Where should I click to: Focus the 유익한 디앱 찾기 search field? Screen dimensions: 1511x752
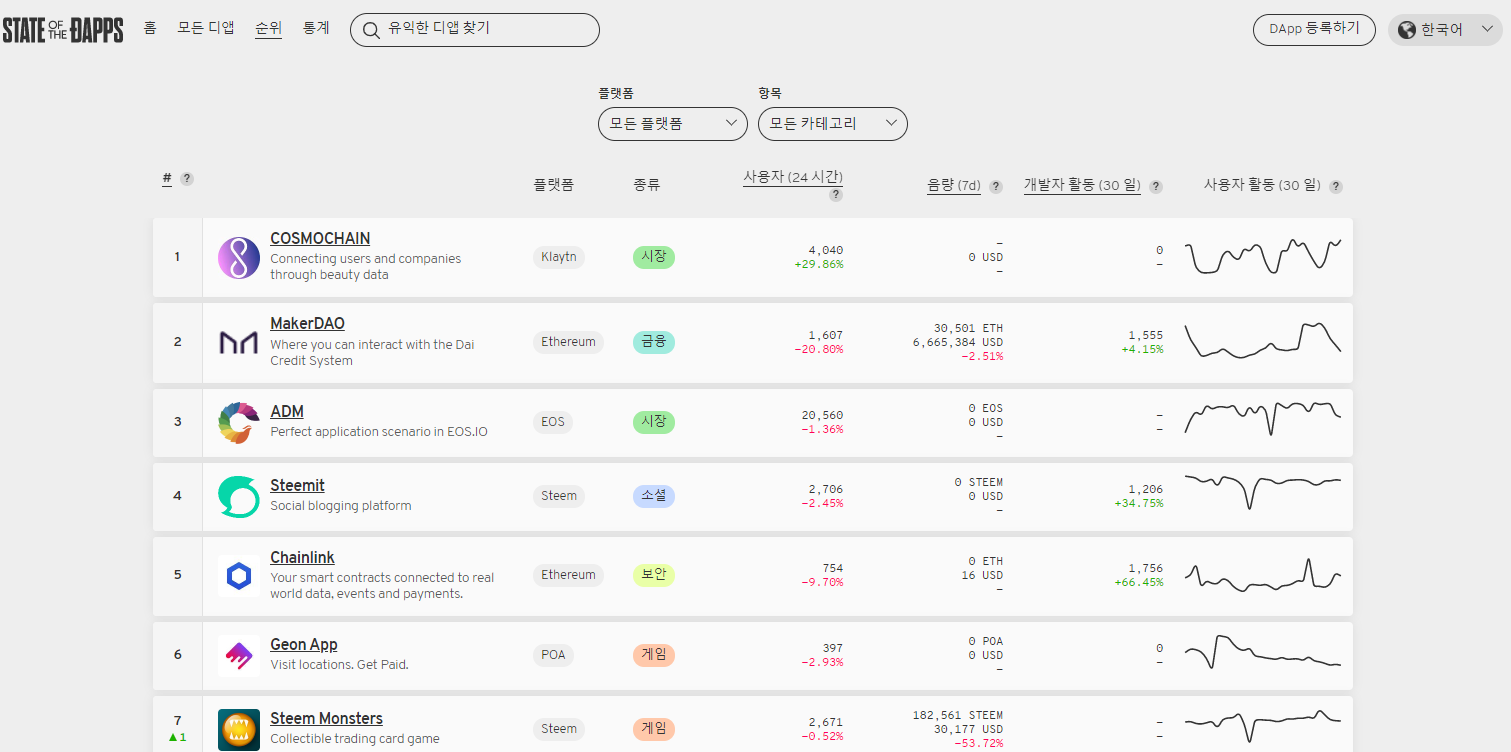pyautogui.click(x=475, y=30)
